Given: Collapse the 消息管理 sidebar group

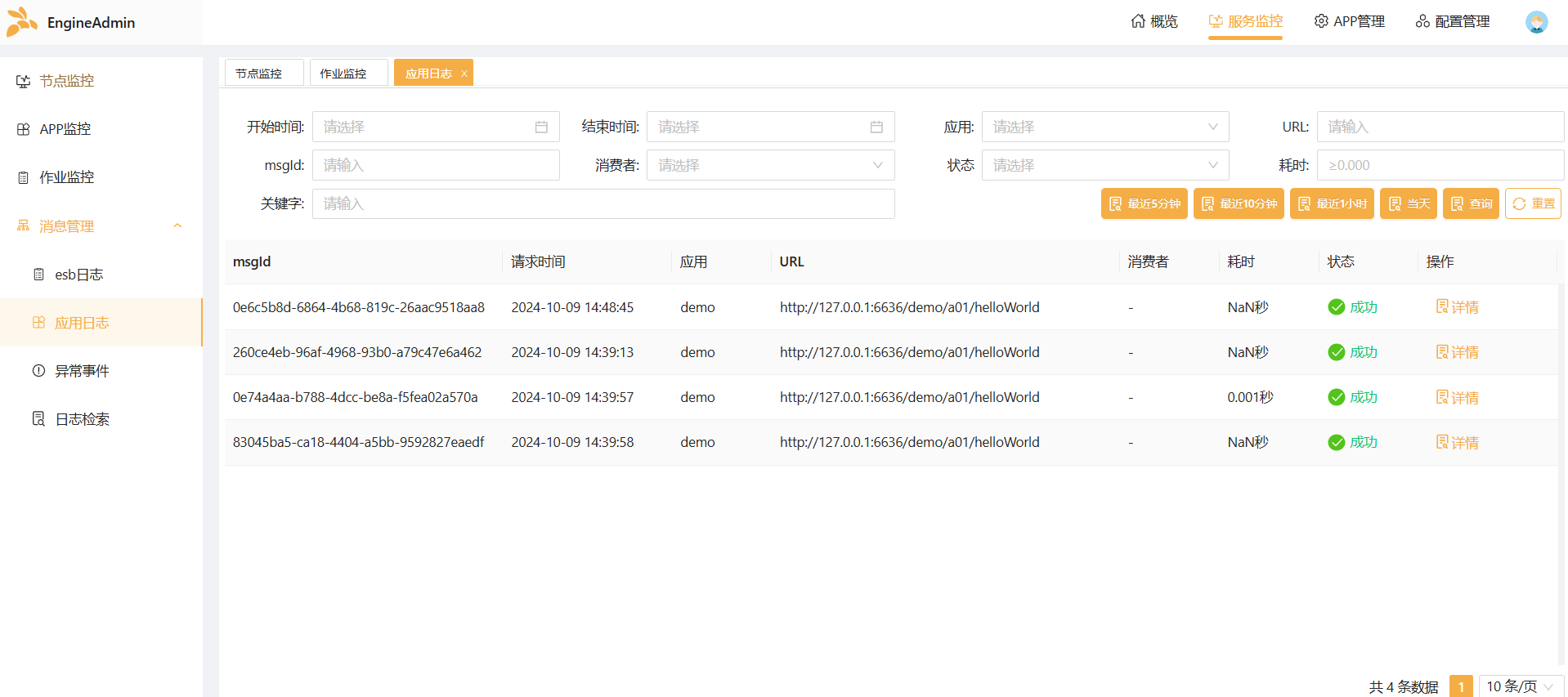Looking at the screenshot, I should [101, 226].
